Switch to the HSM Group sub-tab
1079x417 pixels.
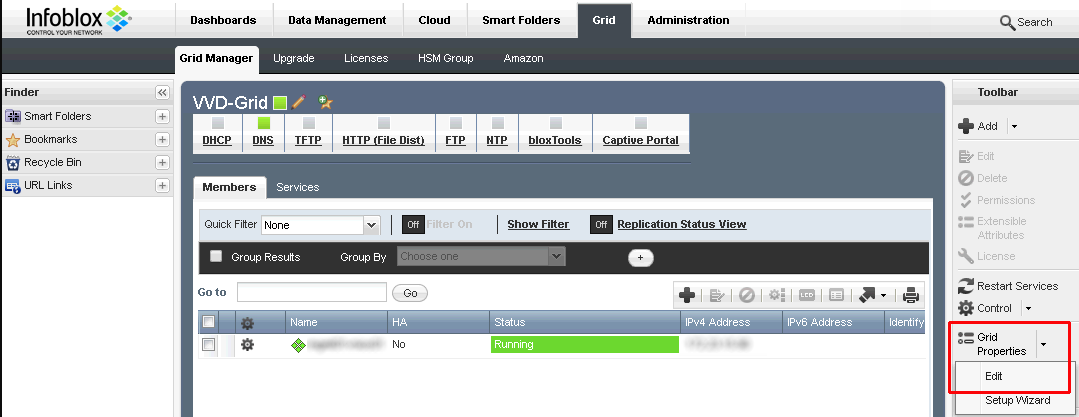coord(446,58)
